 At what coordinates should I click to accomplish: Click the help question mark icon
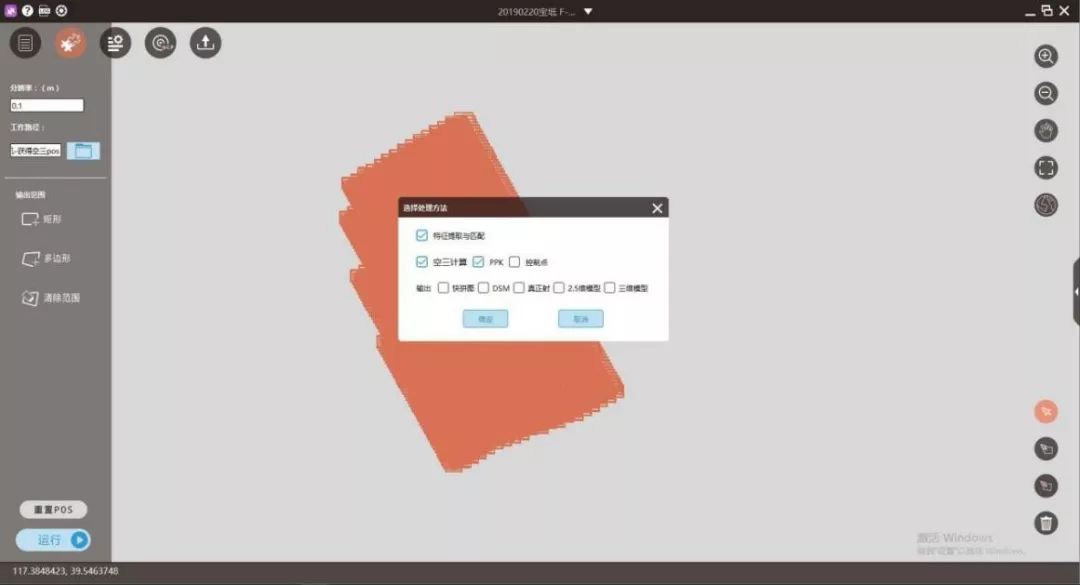(x=28, y=10)
